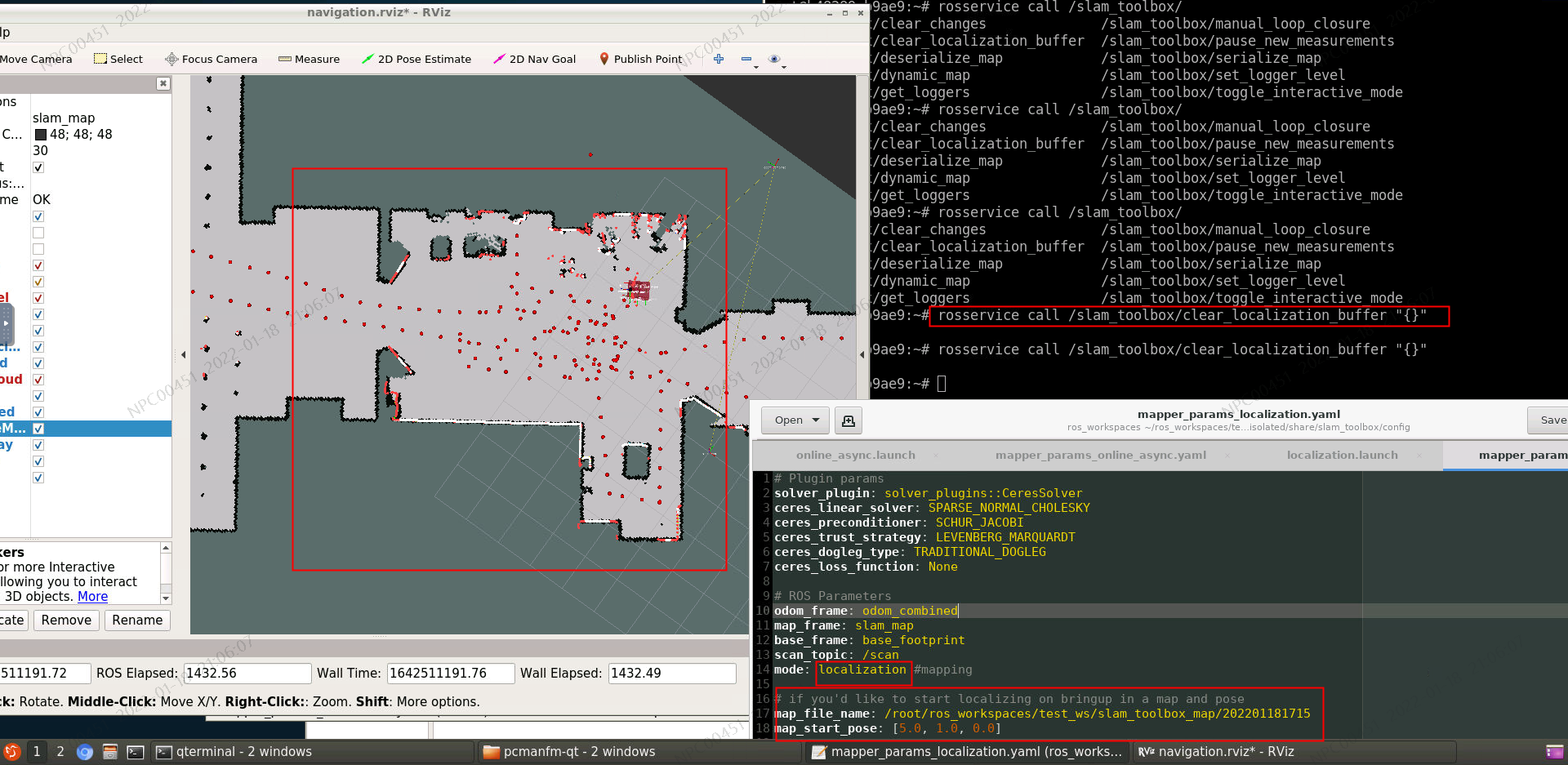Screen dimensions: 1568x765
Task: Toggle the orange-checked display checkbox
Action: [x=38, y=282]
